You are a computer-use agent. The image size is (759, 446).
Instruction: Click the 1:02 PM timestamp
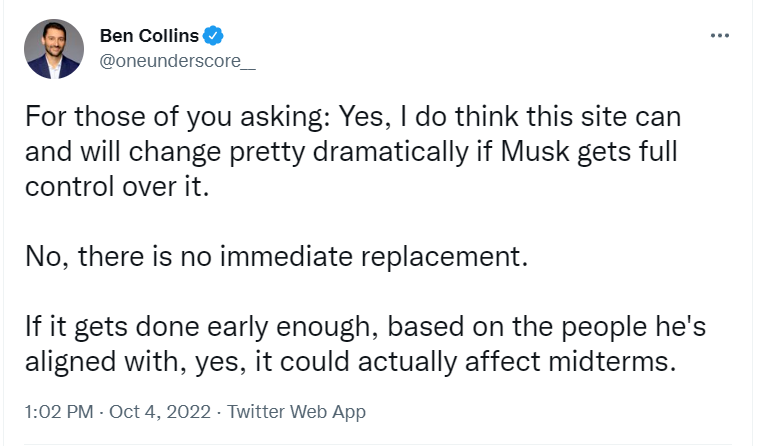click(x=57, y=412)
